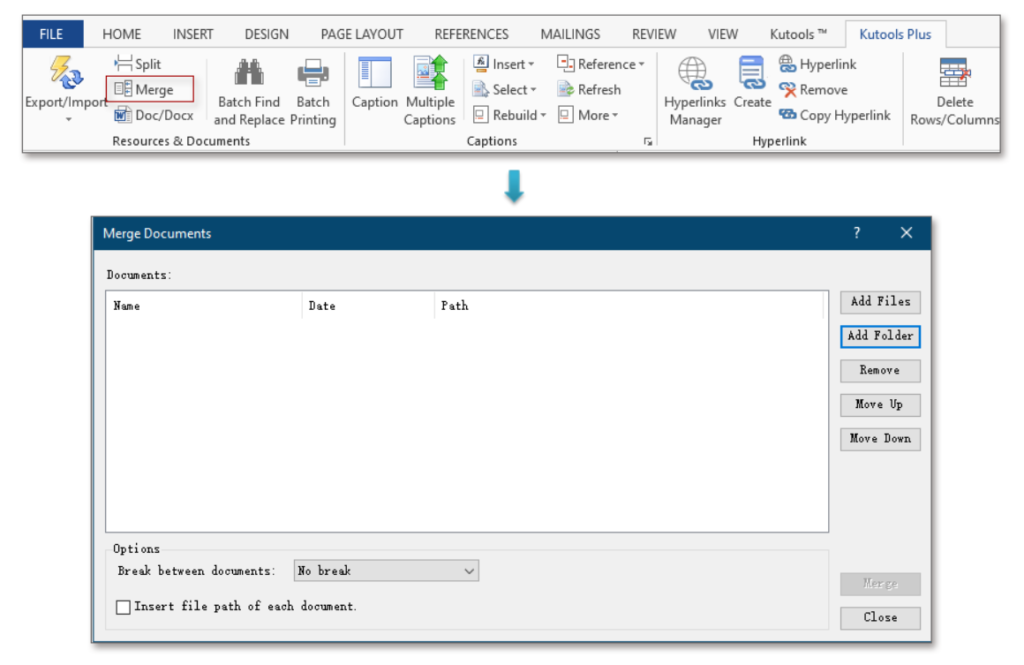Click the Add Folder button

(879, 336)
